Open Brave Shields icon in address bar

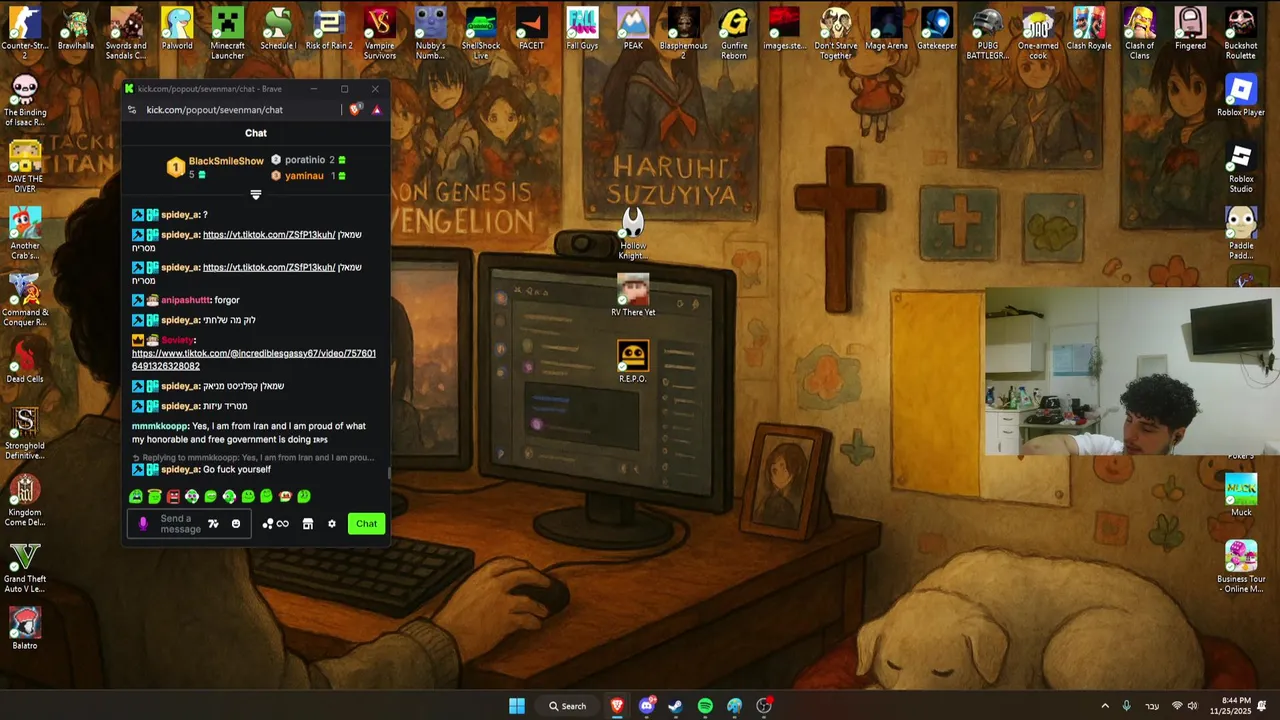(355, 110)
